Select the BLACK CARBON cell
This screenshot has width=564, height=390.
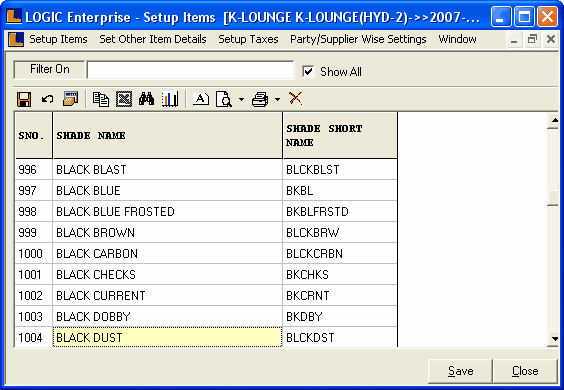(x=168, y=253)
